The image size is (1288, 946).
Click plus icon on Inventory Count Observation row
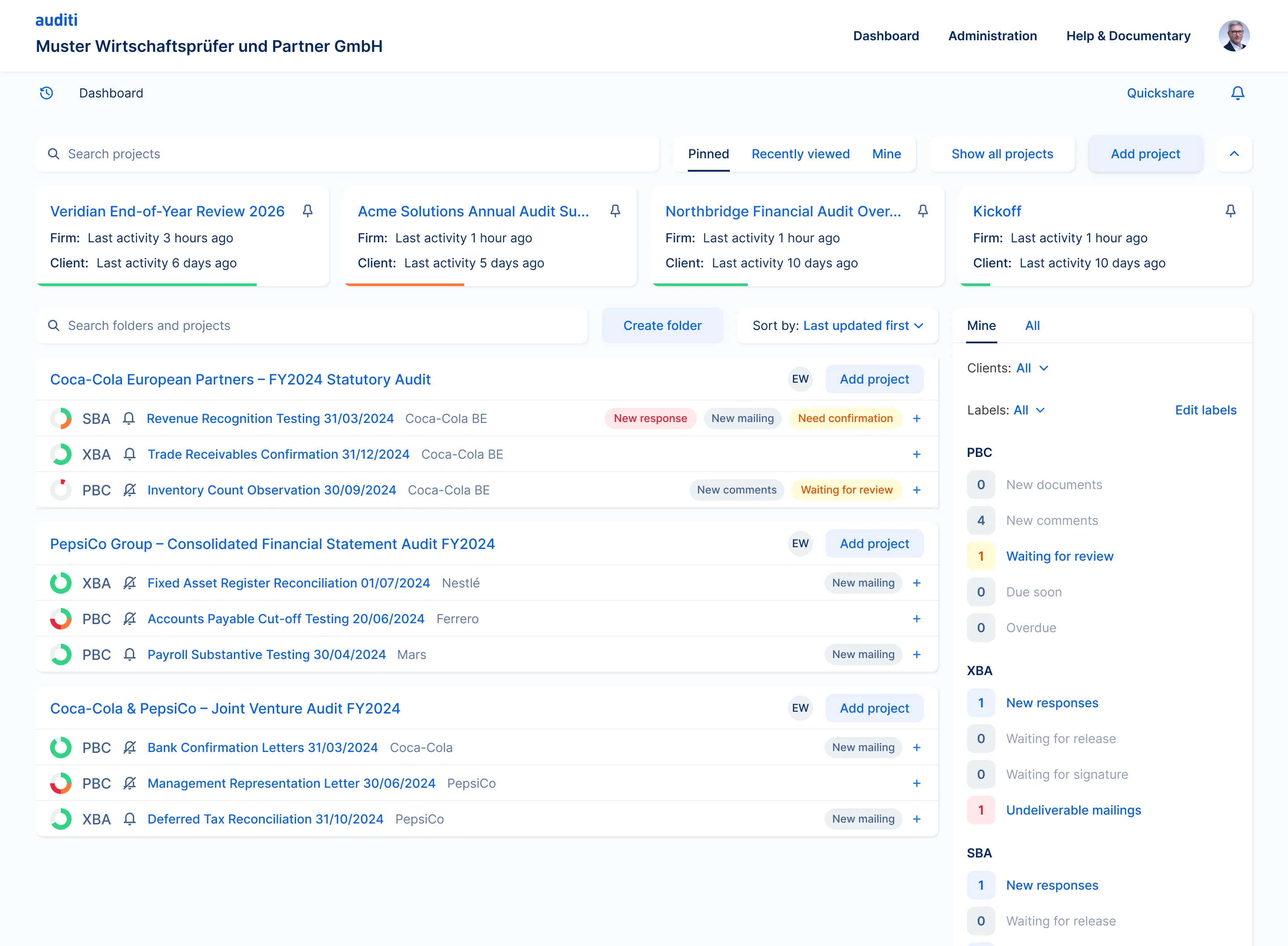916,490
